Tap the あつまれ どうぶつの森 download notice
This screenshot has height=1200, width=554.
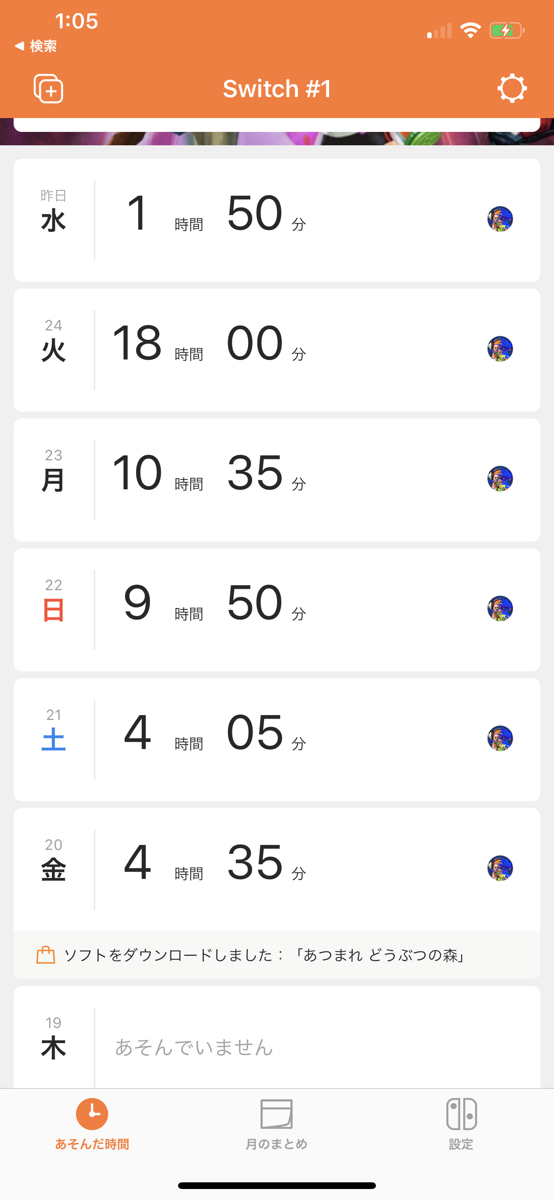tap(277, 955)
